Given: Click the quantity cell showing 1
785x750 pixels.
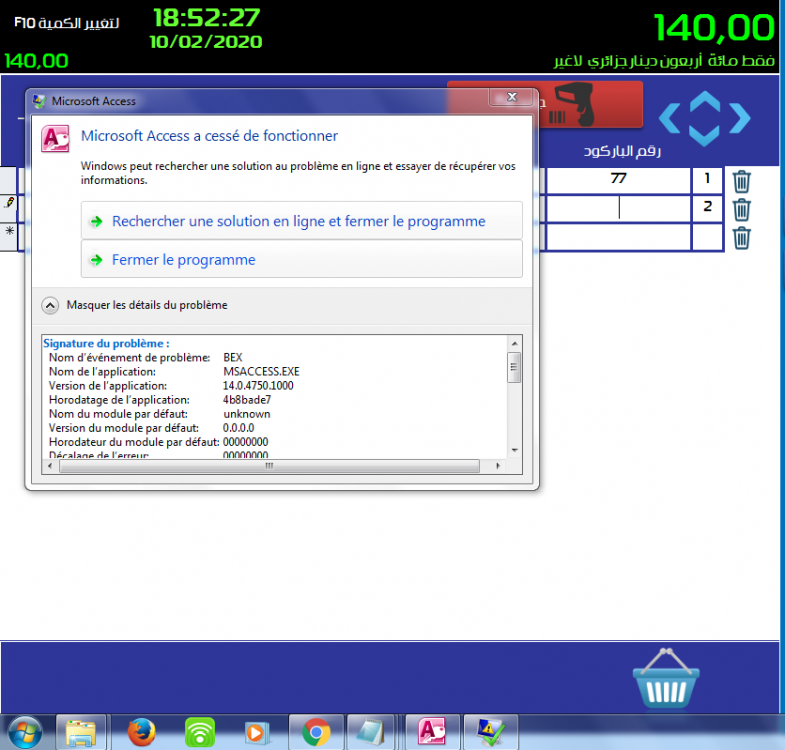Looking at the screenshot, I should (x=707, y=180).
